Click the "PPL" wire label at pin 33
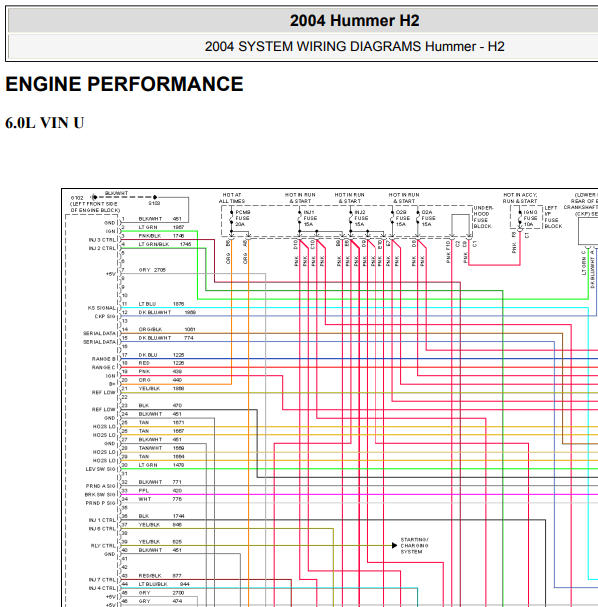This screenshot has width=598, height=607. click(144, 491)
